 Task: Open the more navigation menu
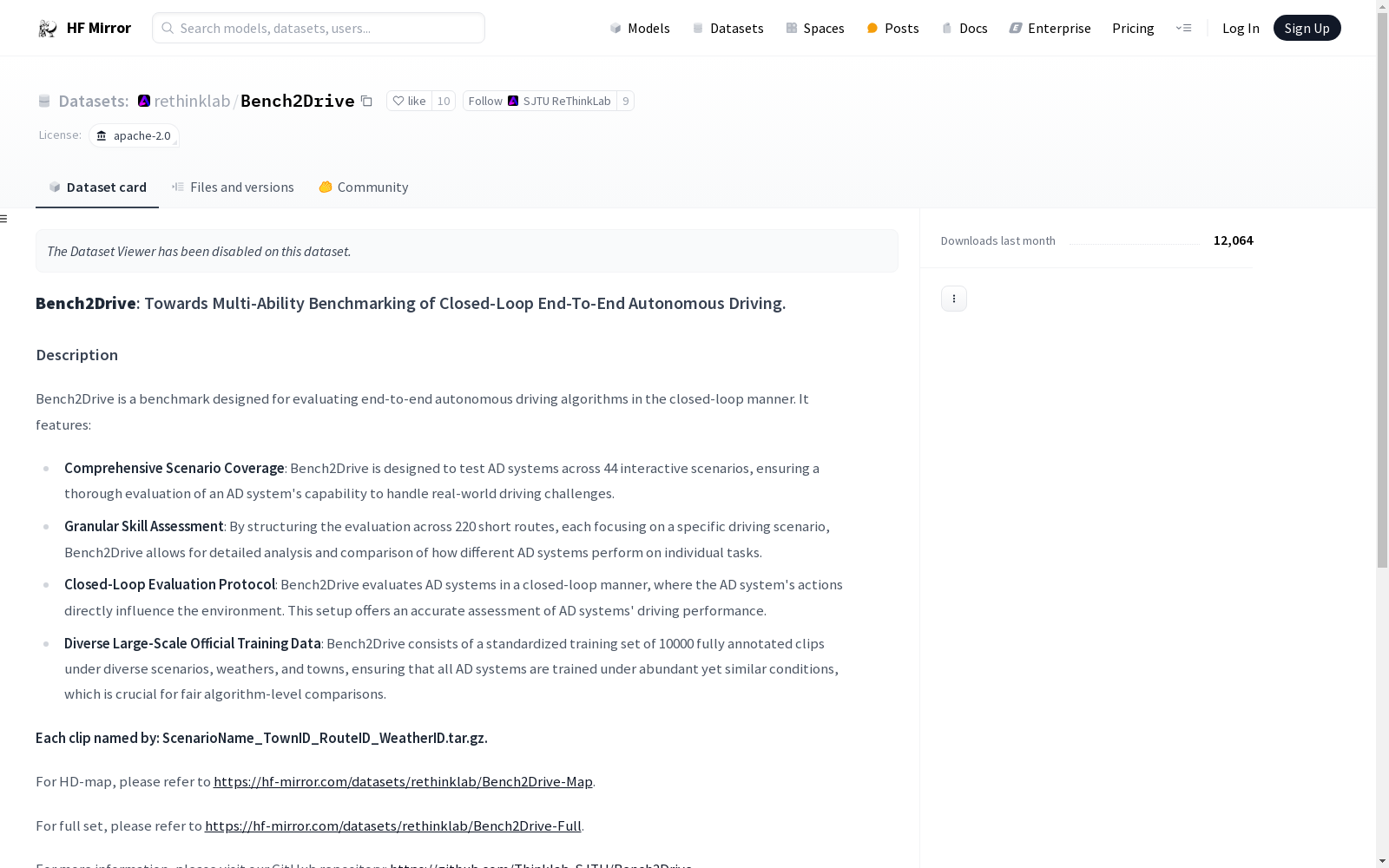[x=1183, y=28]
